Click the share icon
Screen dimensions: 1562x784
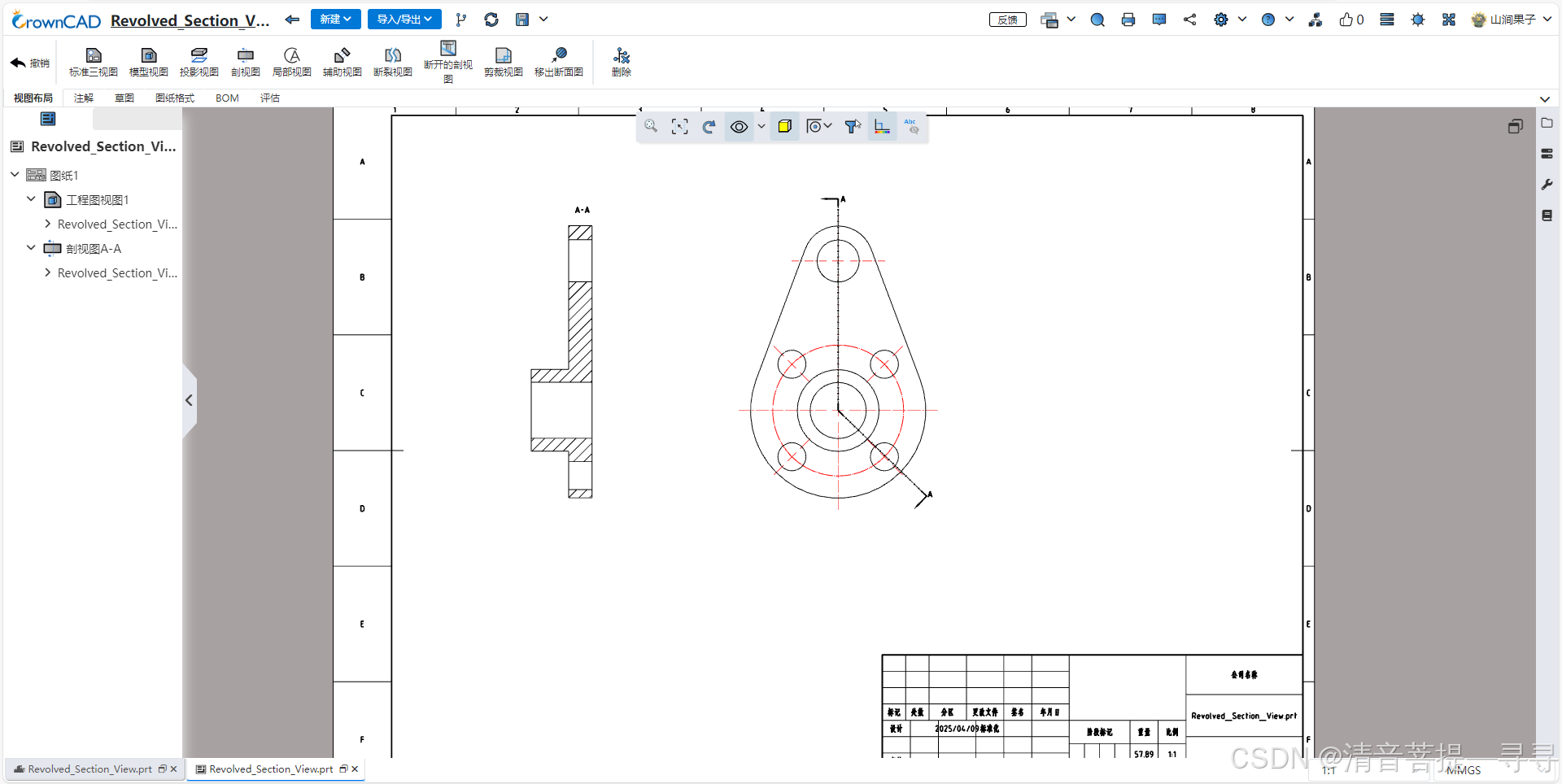(x=1190, y=20)
